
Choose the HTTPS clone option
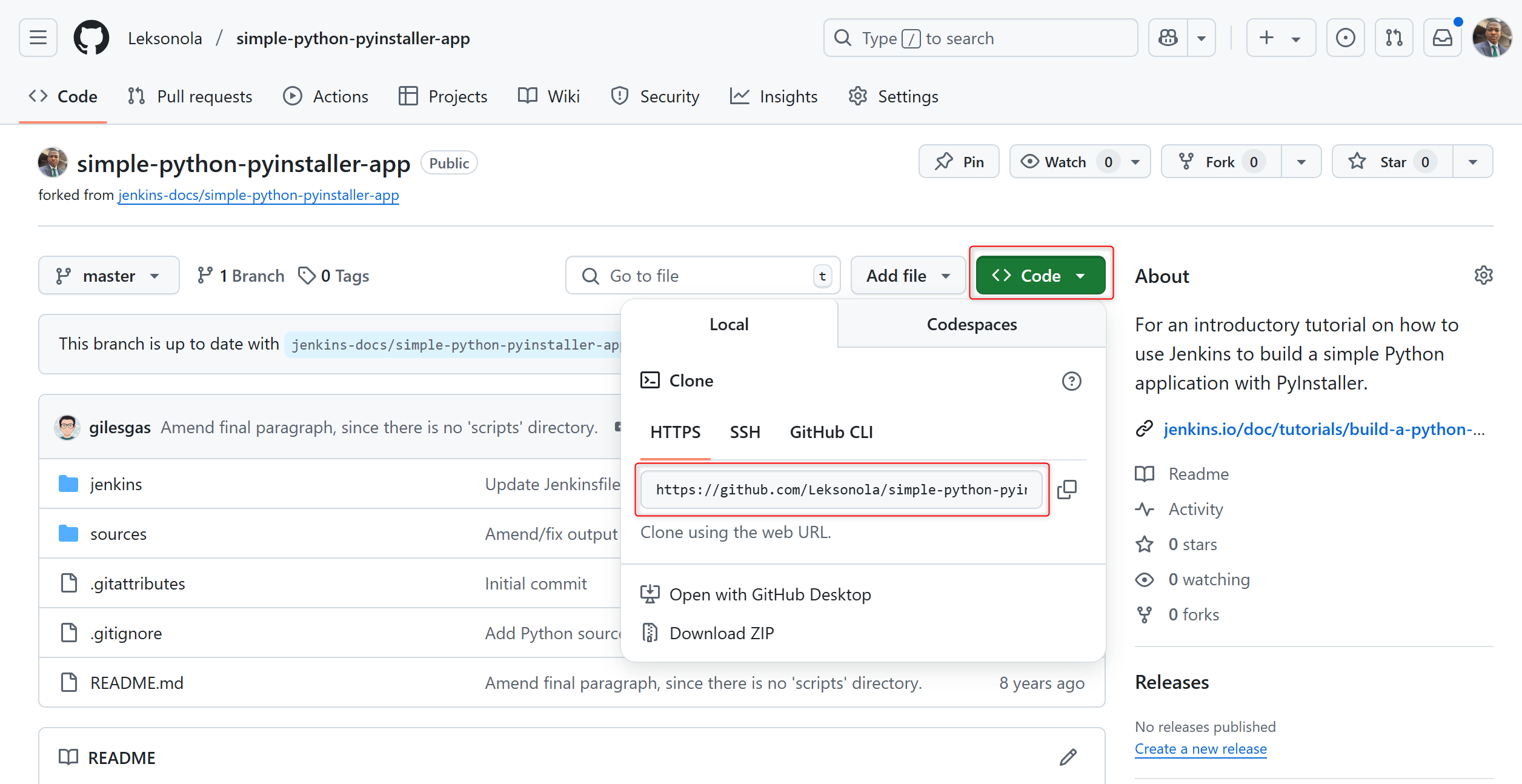(x=676, y=432)
